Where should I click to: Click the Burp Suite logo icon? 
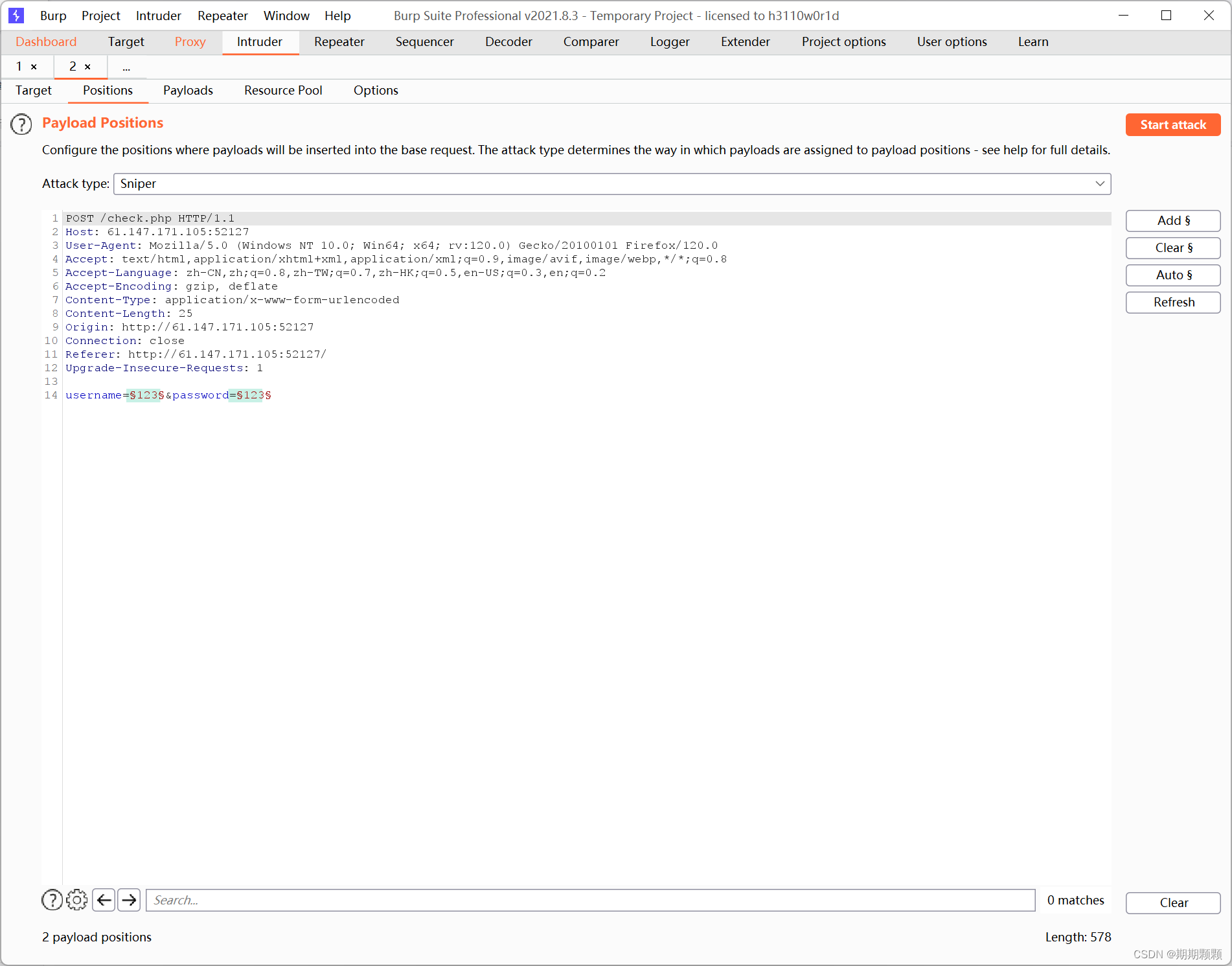[16, 15]
